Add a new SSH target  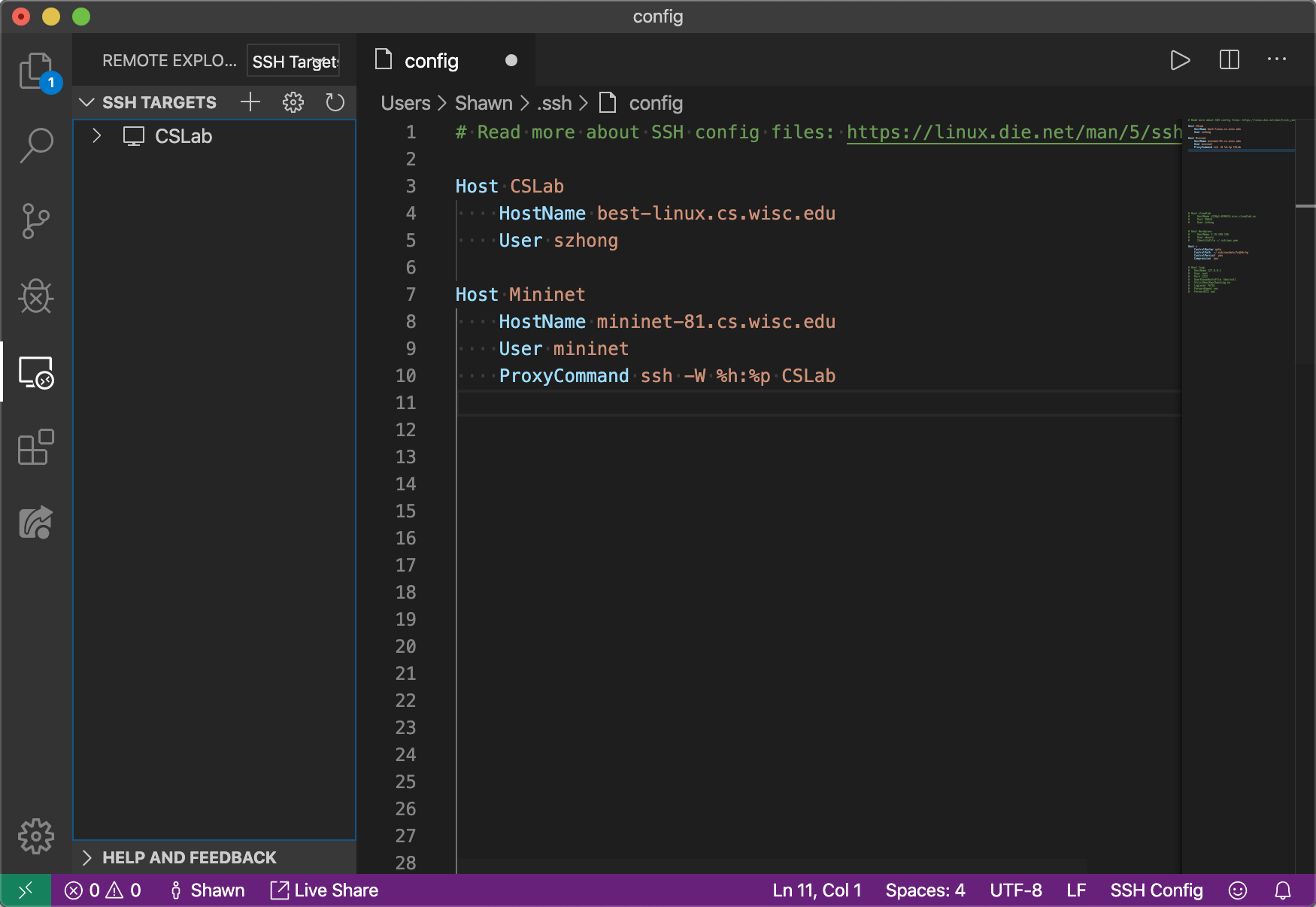pos(250,102)
